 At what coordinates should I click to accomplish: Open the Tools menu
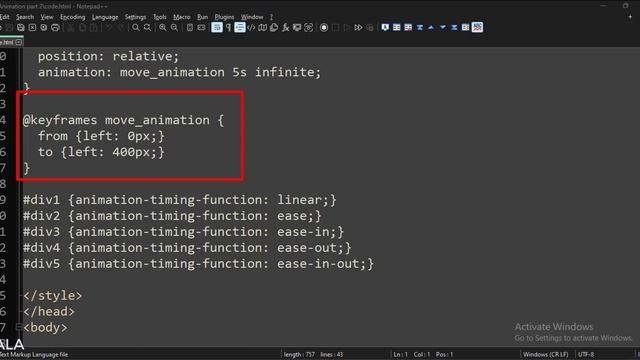click(x=160, y=17)
